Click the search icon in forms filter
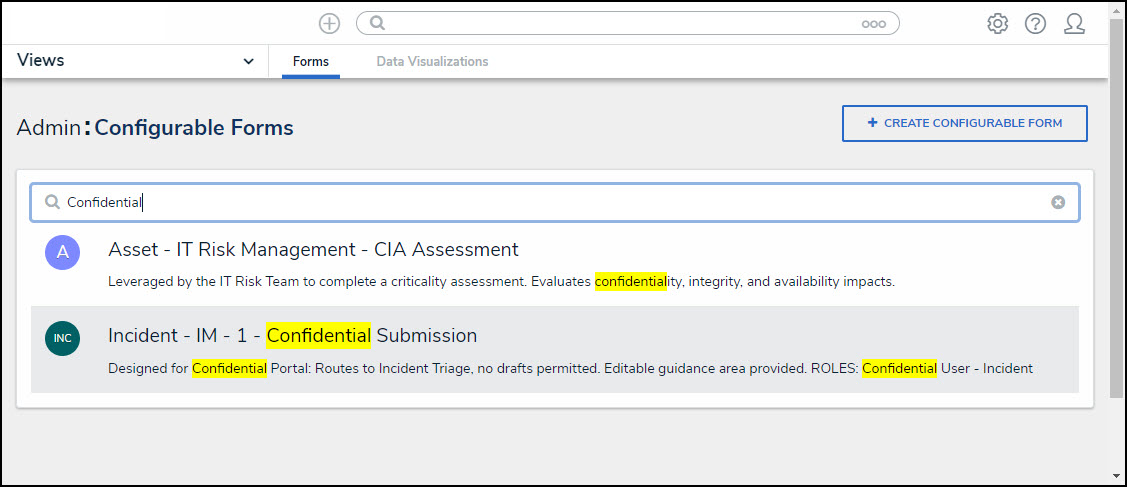 click(x=52, y=202)
